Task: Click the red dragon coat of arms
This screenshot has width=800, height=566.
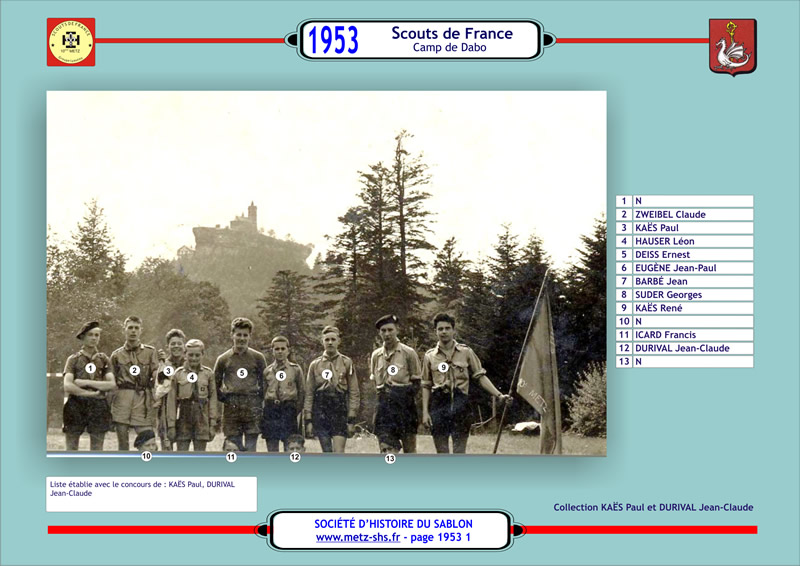Action: (733, 47)
